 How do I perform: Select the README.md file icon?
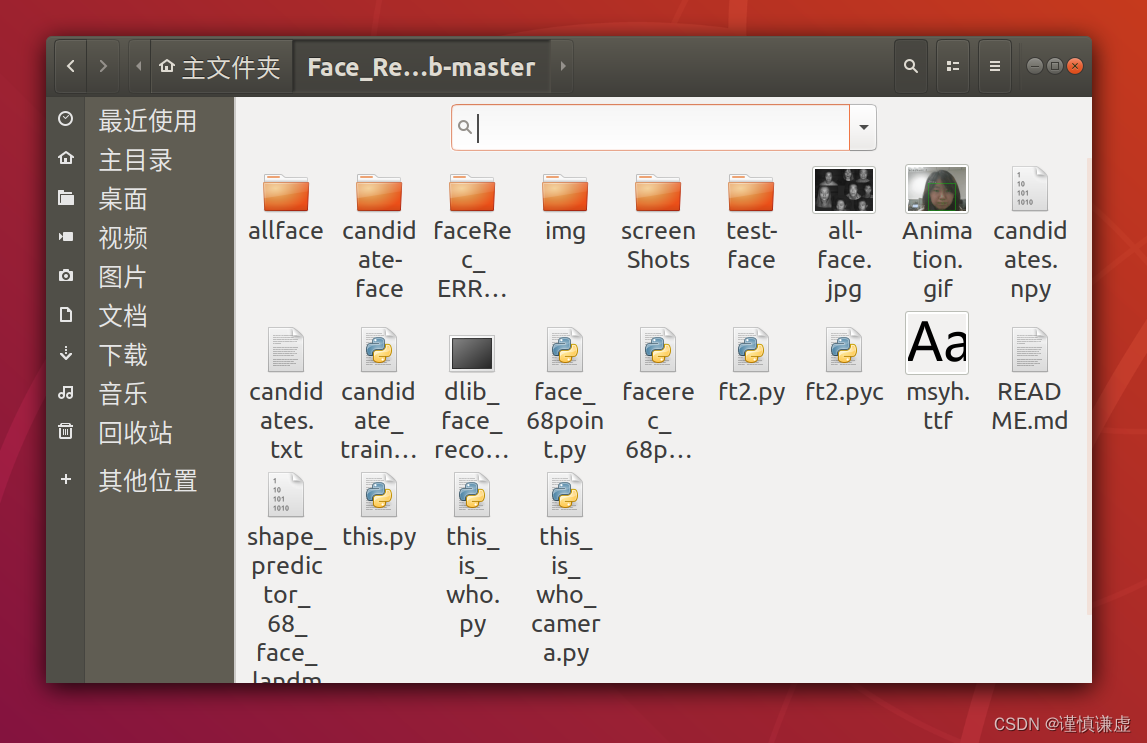(1030, 350)
